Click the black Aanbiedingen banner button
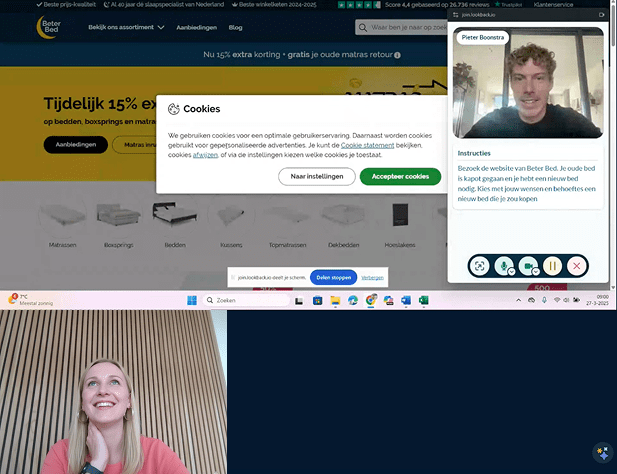 click(76, 145)
